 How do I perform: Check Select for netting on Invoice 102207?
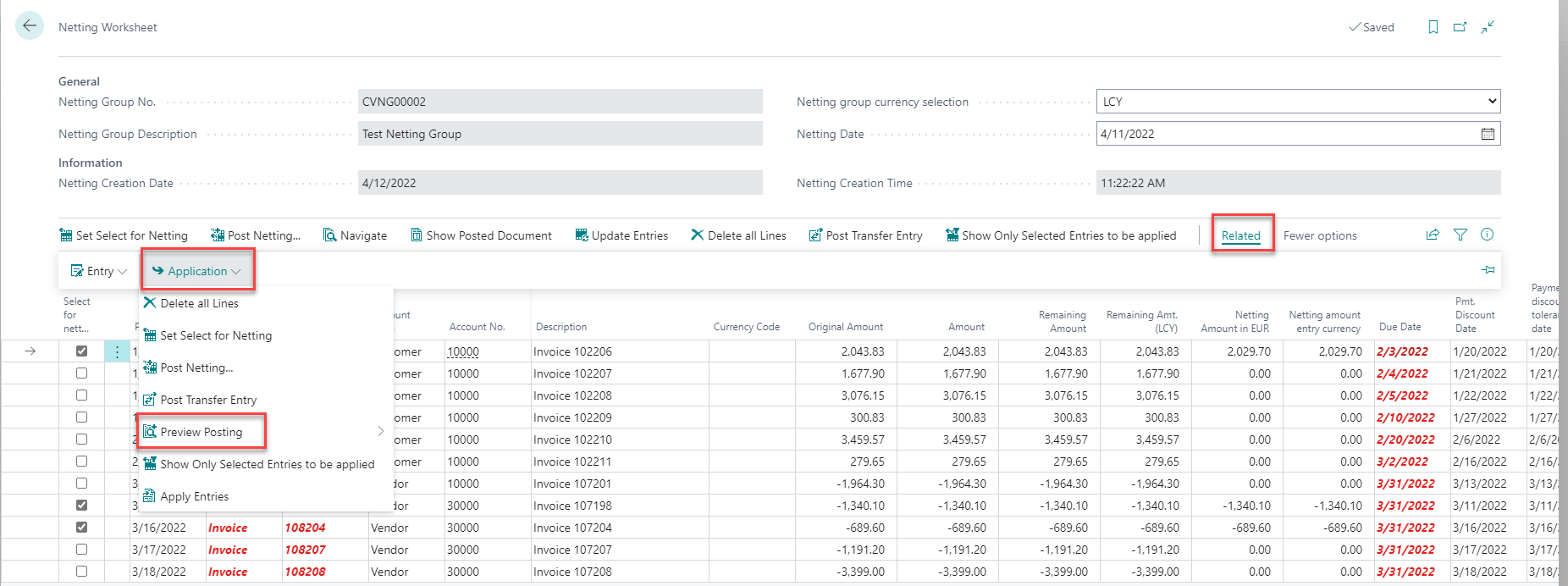coord(82,373)
